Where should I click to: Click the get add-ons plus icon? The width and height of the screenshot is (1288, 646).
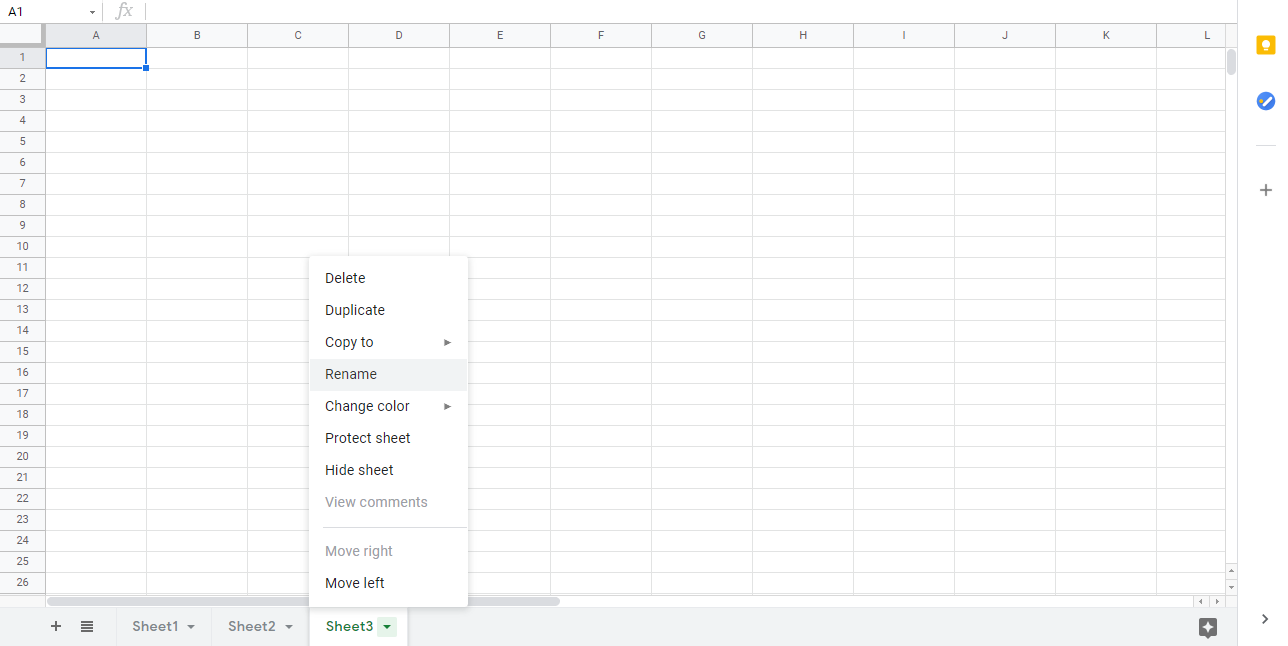pos(1266,190)
